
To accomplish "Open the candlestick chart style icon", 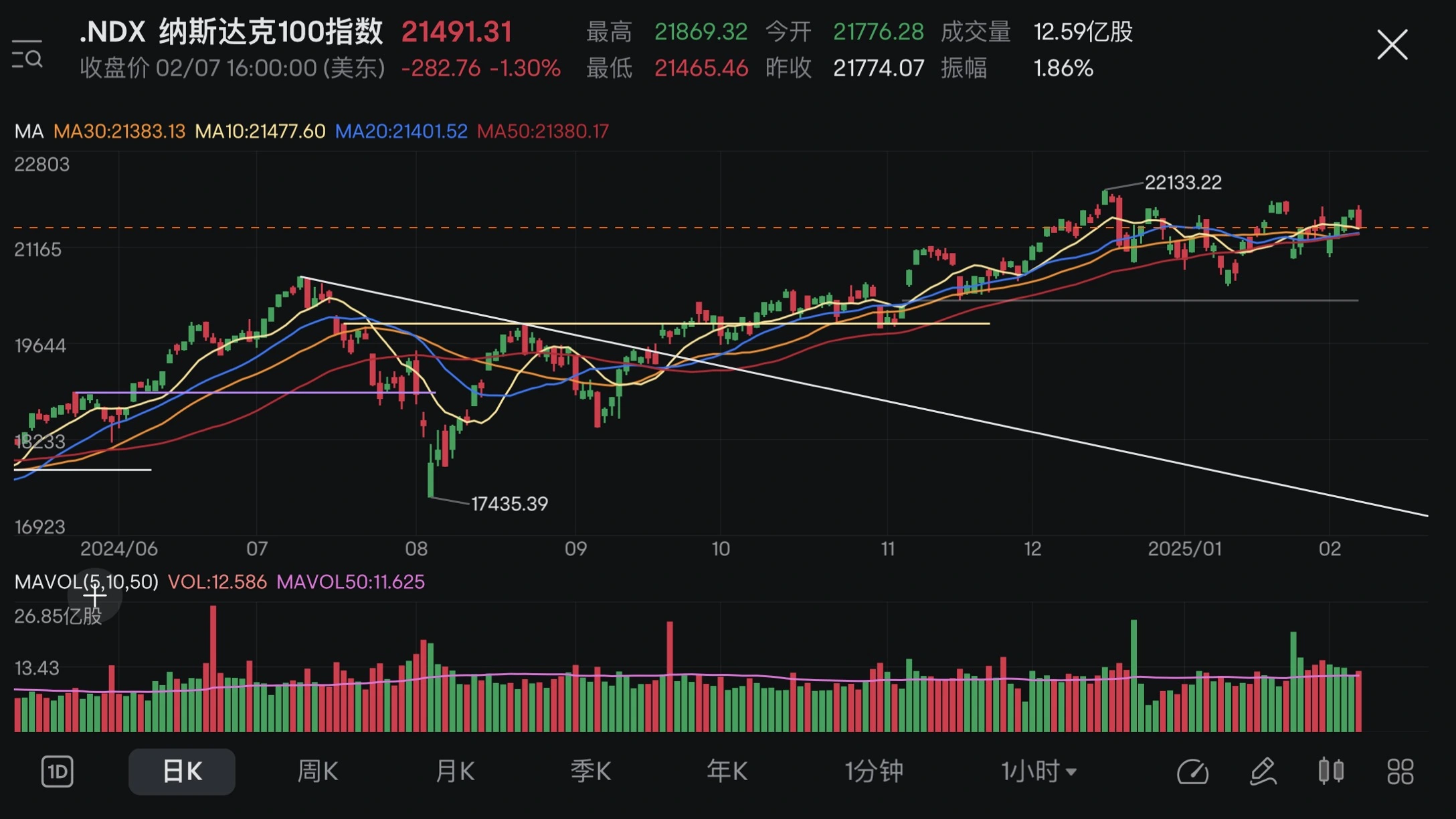I will pyautogui.click(x=1331, y=771).
